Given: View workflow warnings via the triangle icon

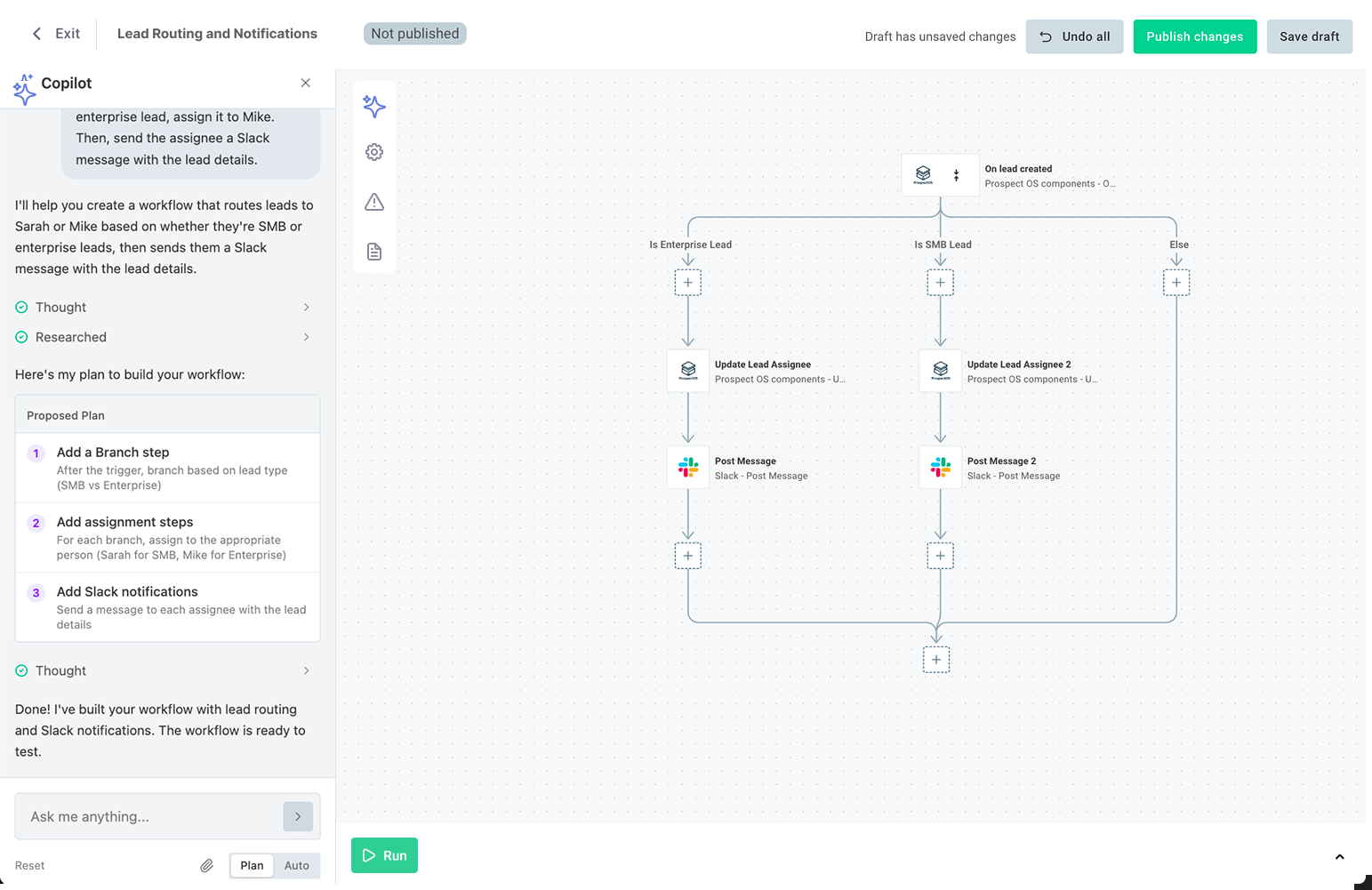Looking at the screenshot, I should tap(374, 202).
